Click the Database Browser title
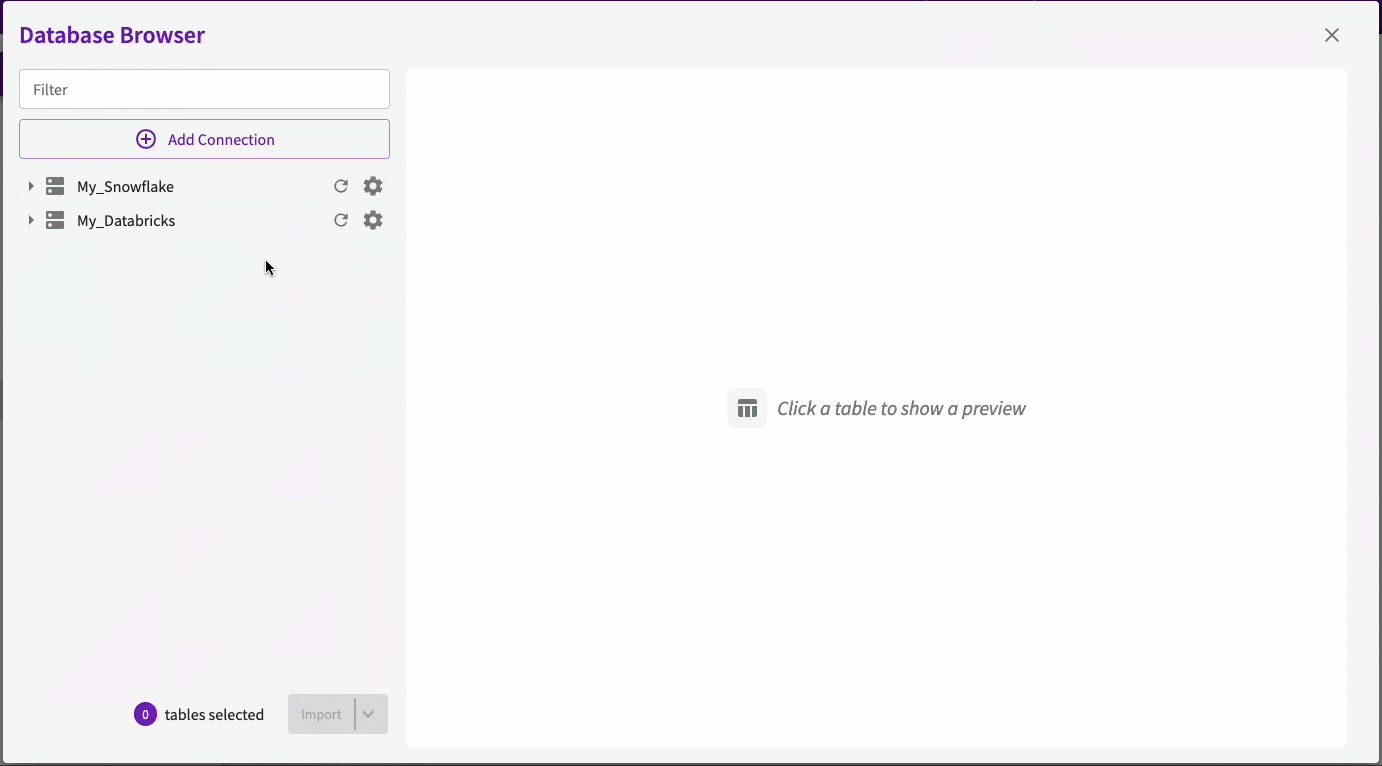1382x766 pixels. pyautogui.click(x=112, y=35)
